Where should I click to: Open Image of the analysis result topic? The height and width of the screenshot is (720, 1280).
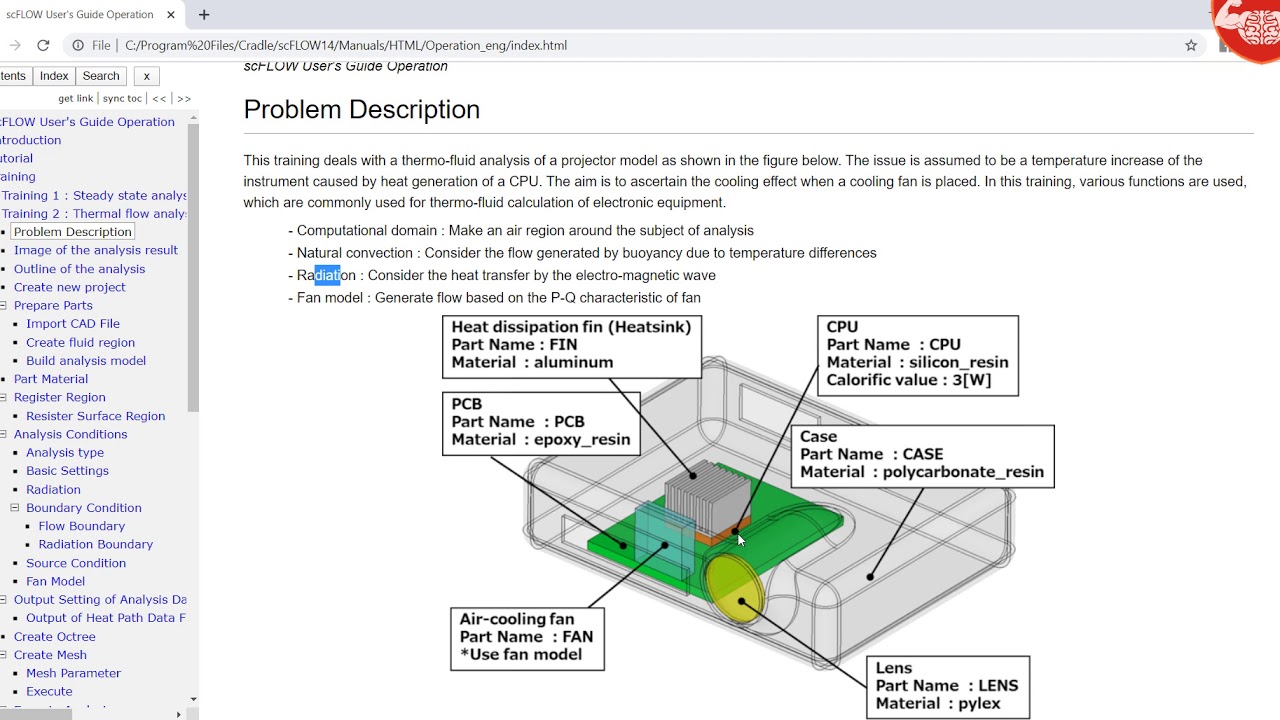tap(96, 250)
